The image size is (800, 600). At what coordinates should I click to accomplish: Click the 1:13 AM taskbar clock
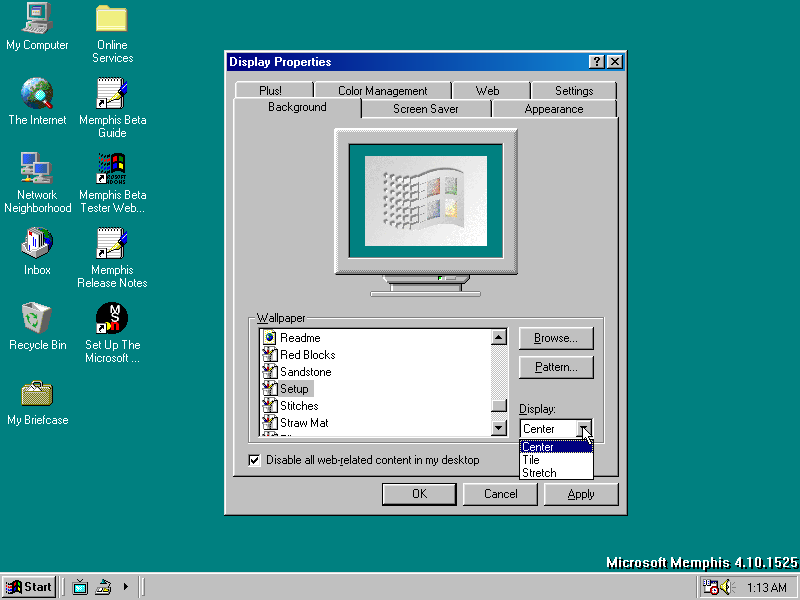767,587
